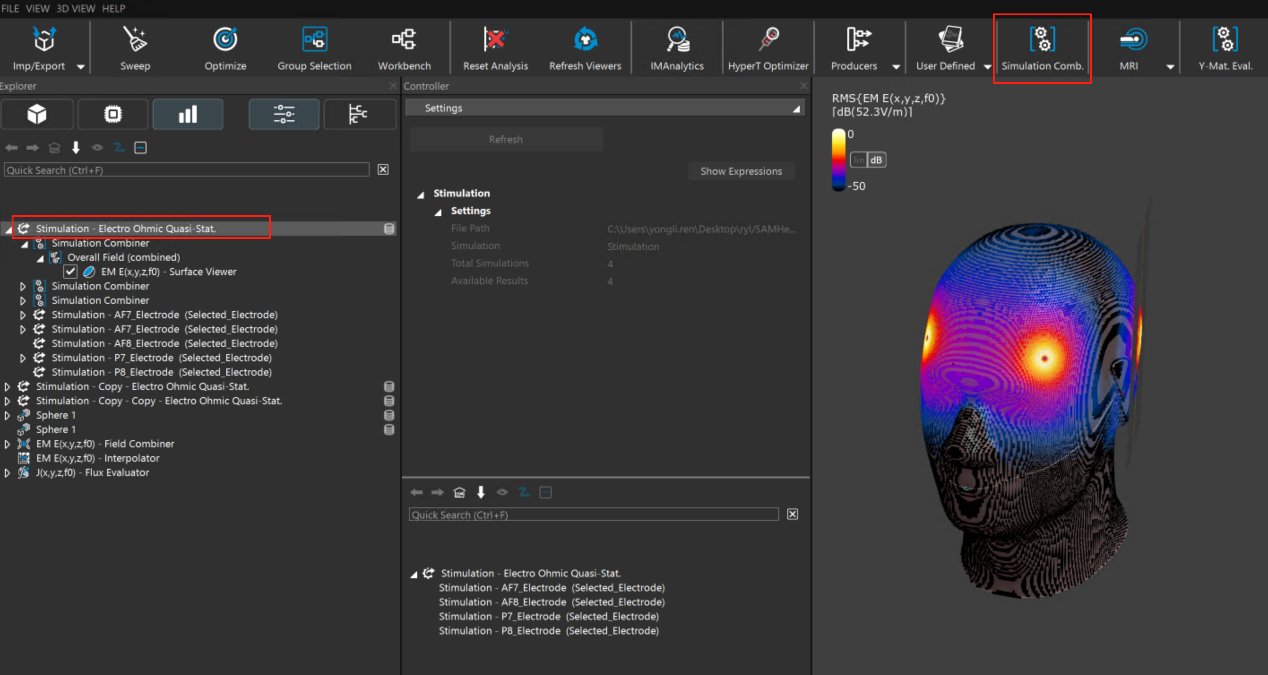The image size is (1268, 675).
Task: Open the Workbench tool
Action: pyautogui.click(x=404, y=40)
